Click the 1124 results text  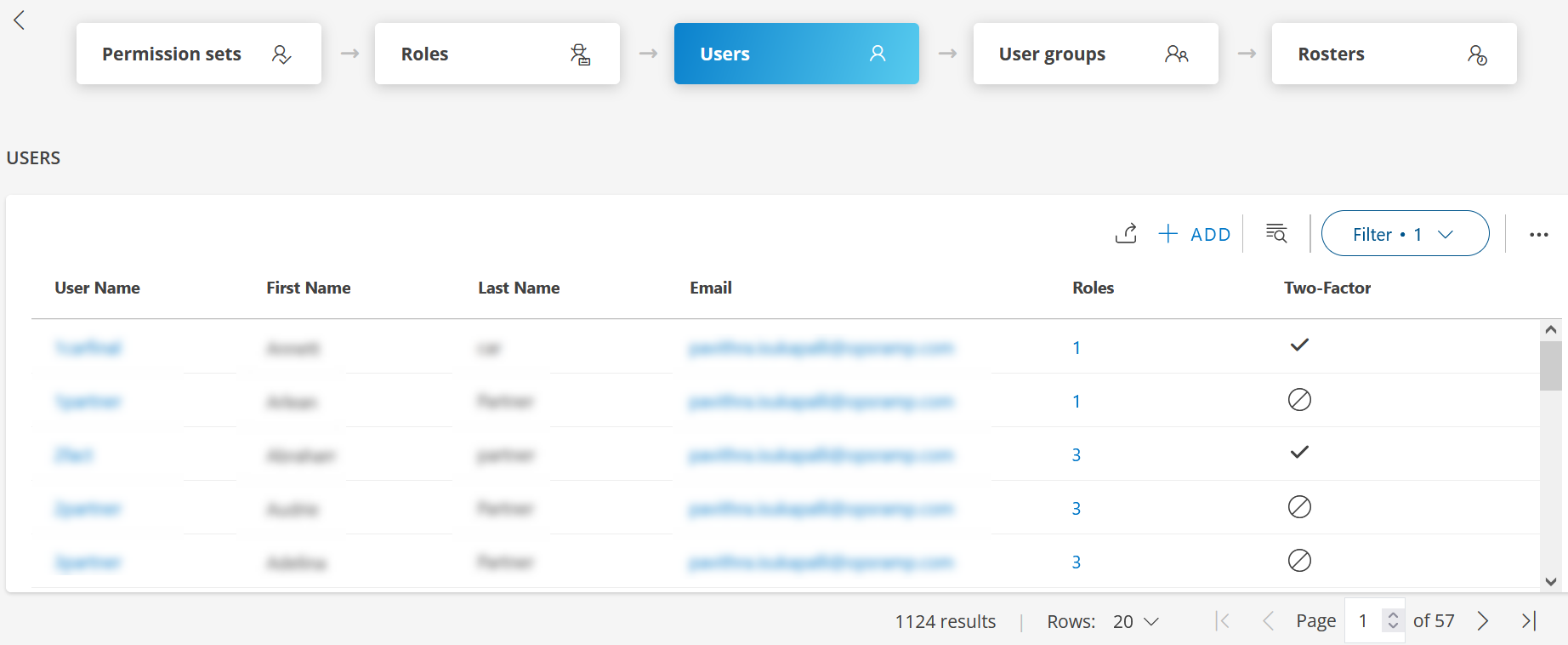tap(946, 622)
